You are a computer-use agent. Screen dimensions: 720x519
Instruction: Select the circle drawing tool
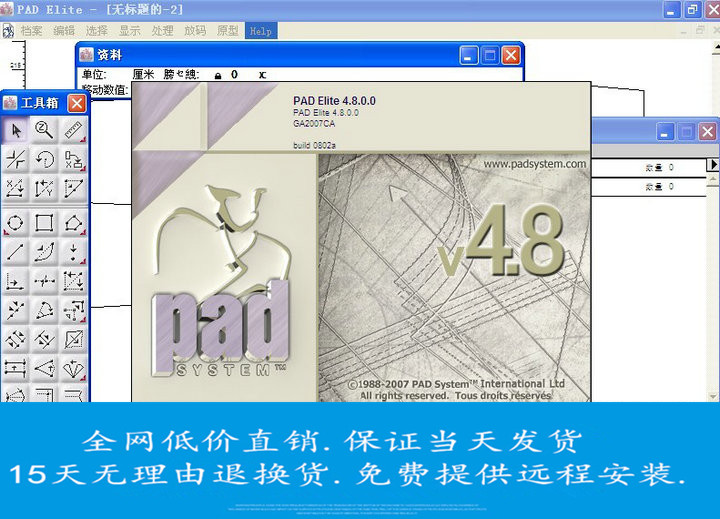15,223
